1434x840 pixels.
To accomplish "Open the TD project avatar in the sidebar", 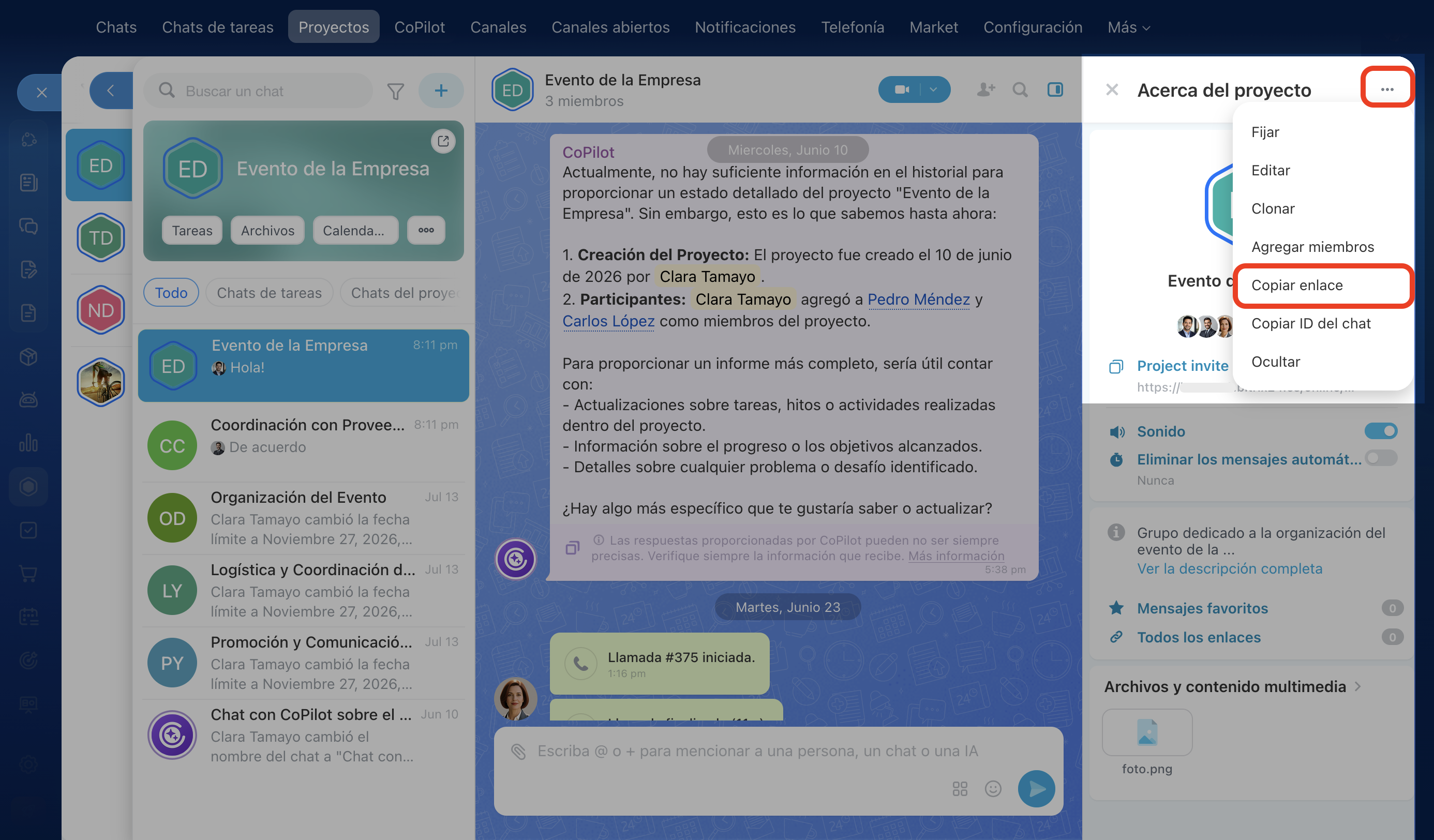I will point(101,237).
